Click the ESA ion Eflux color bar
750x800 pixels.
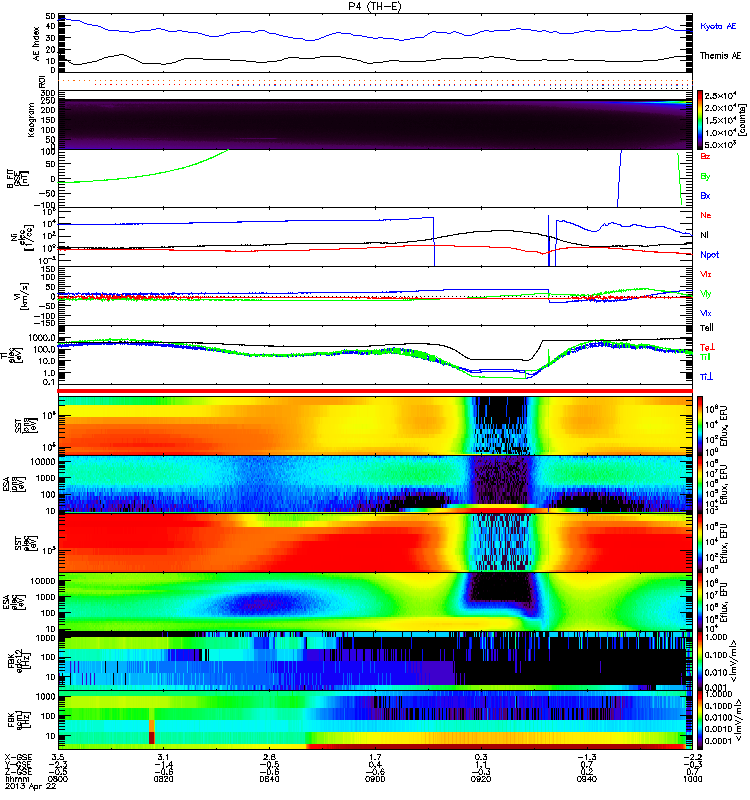(700, 484)
